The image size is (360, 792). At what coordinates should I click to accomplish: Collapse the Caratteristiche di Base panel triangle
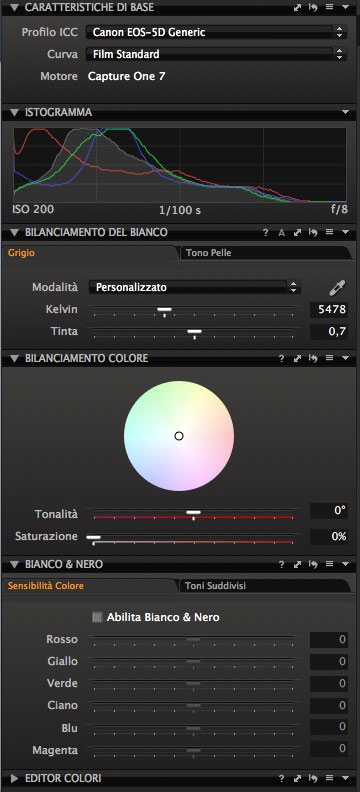(14, 7)
